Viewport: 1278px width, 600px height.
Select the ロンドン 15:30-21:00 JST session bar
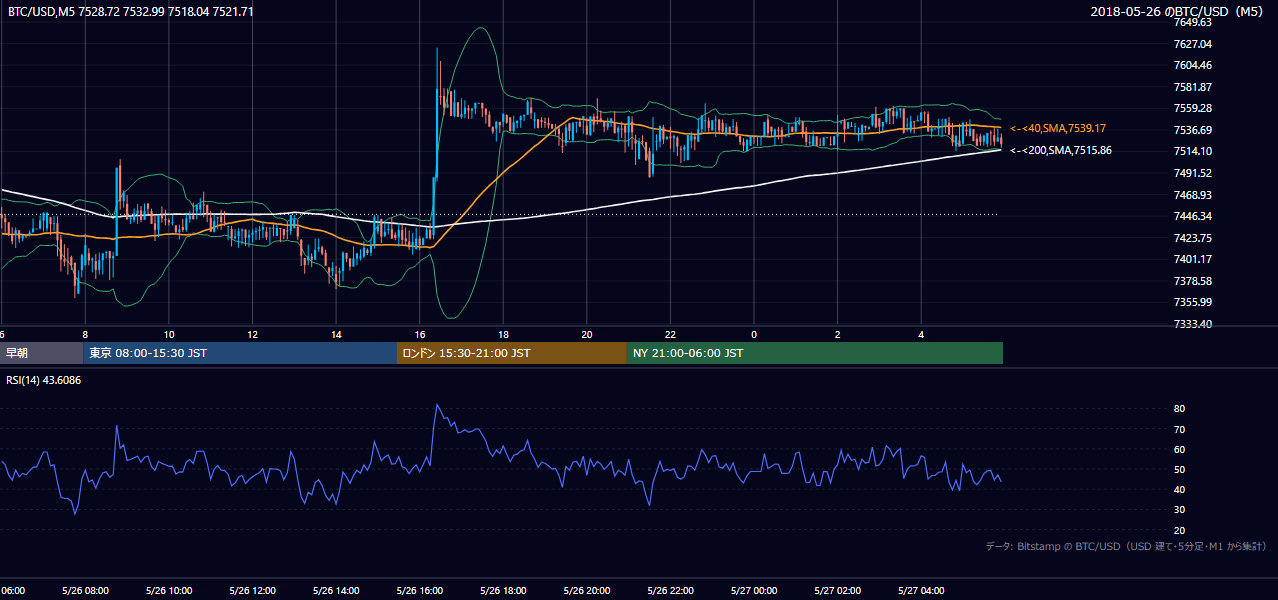(512, 353)
